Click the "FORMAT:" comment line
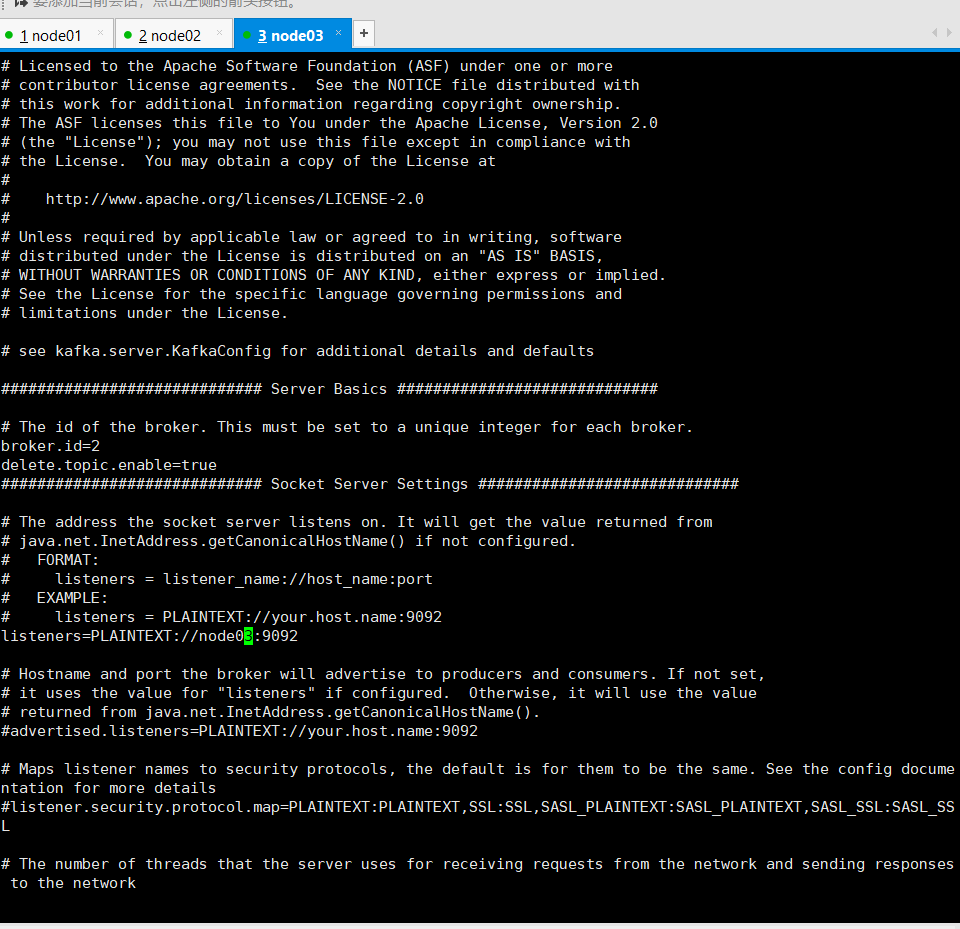960x929 pixels. [x=50, y=560]
